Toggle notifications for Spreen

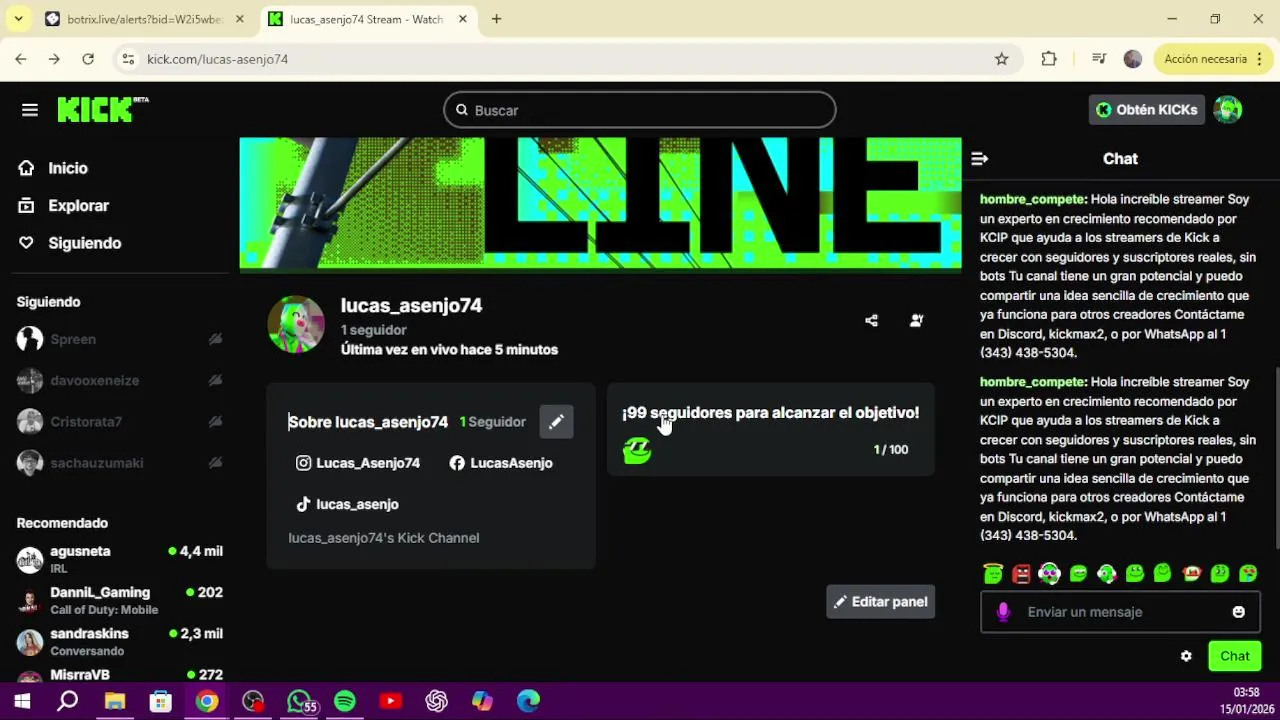coord(215,339)
